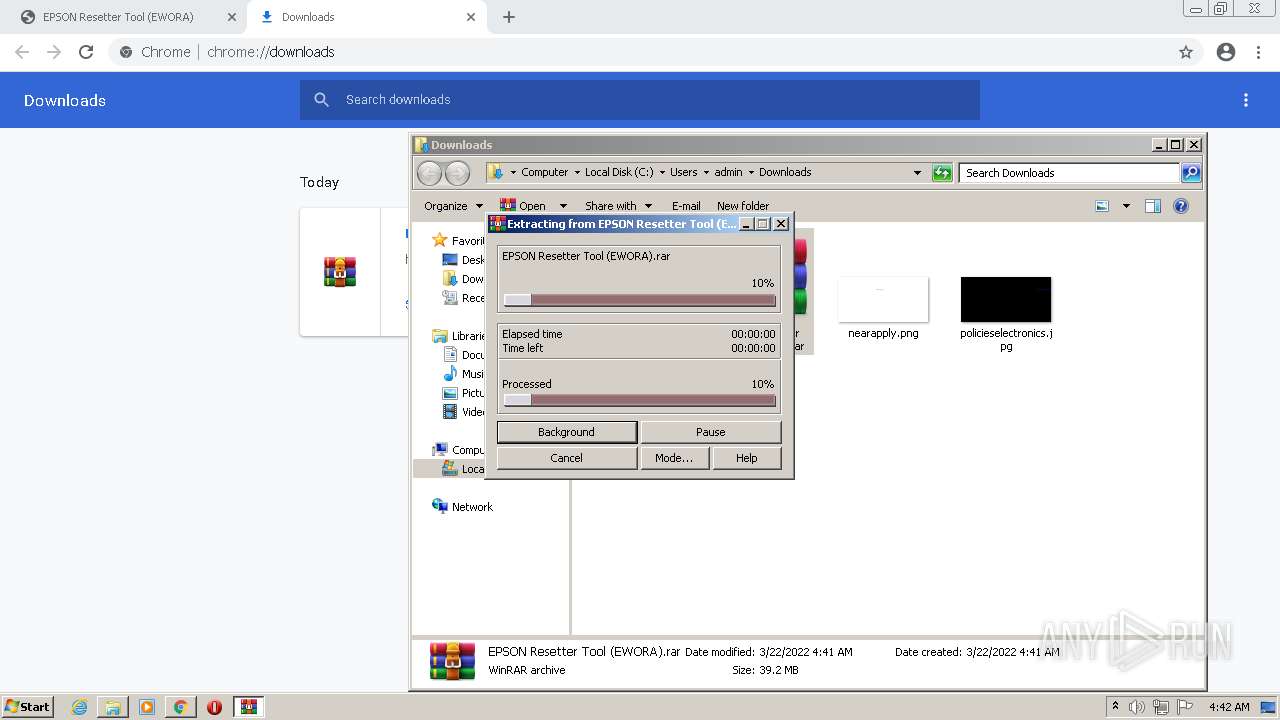Click the RAR file icon on Chrome downloads card
Screen dimensions: 1280x720
(x=340, y=272)
